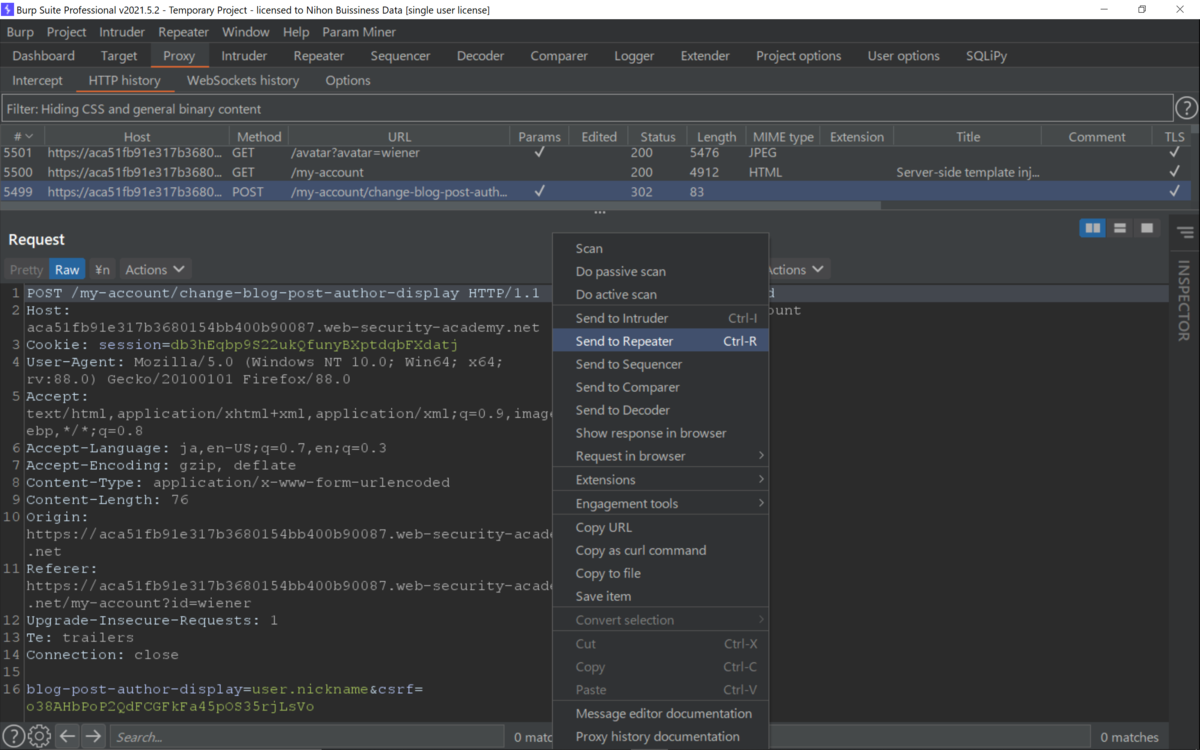Sort by Method column header
1200x750 pixels.
pos(259,137)
